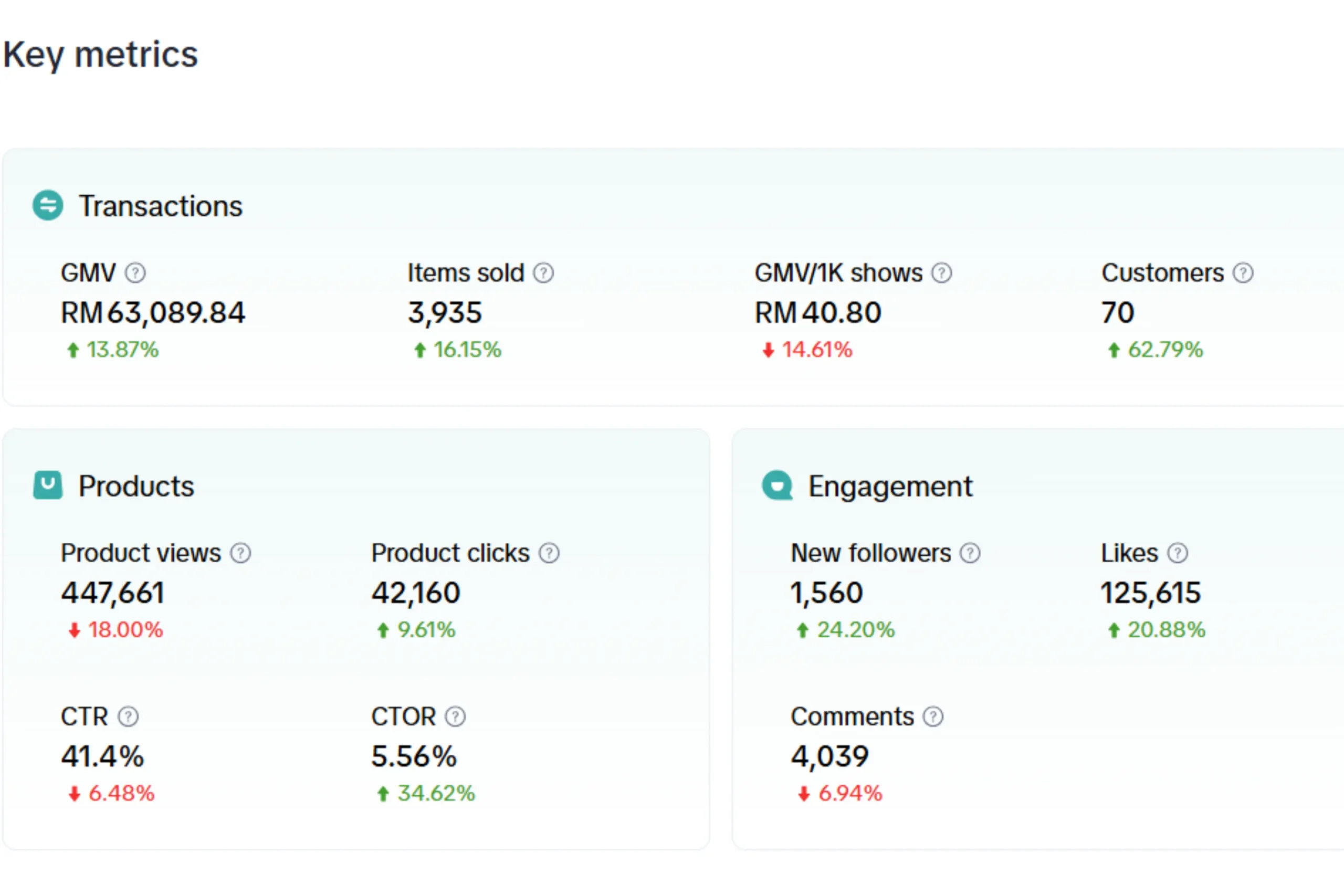Screen dimensions: 1344x896
Task: Click the CTR question mark icon
Action: click(x=128, y=716)
